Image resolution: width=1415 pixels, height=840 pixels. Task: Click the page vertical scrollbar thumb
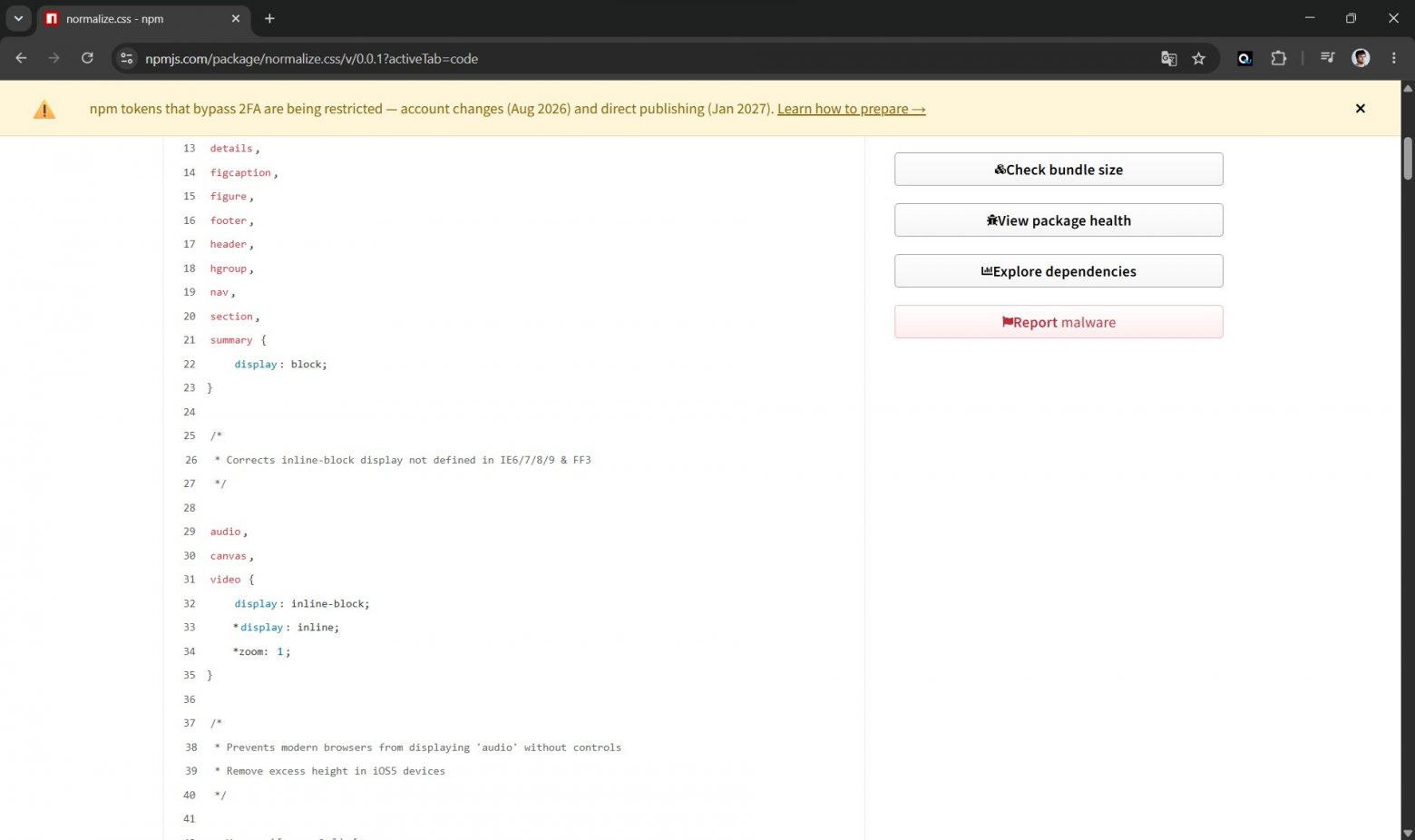click(1408, 159)
